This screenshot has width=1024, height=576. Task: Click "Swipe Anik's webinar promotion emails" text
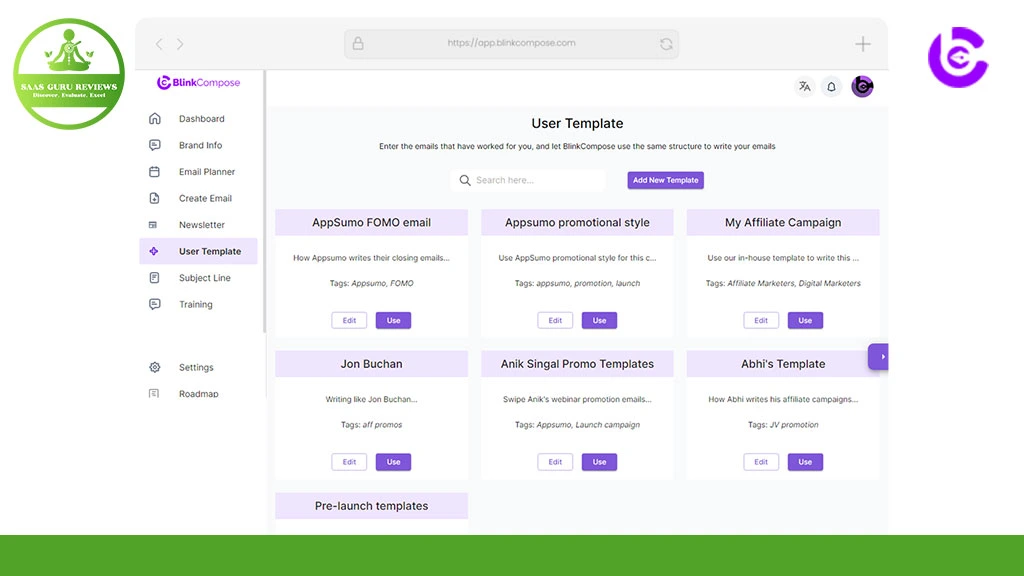coord(577,399)
